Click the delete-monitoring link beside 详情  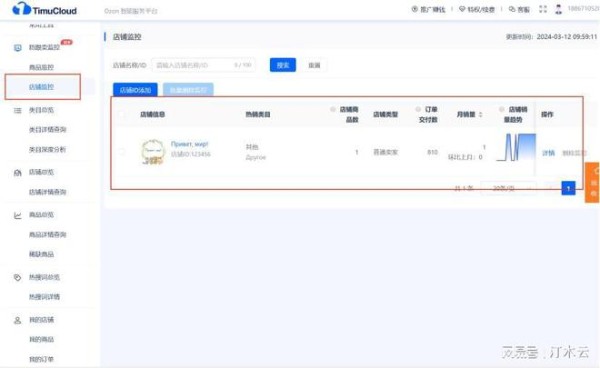574,153
